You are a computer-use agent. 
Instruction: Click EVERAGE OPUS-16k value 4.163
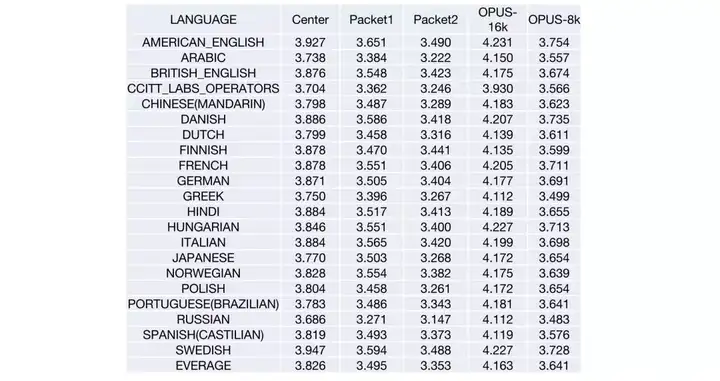[x=497, y=366]
